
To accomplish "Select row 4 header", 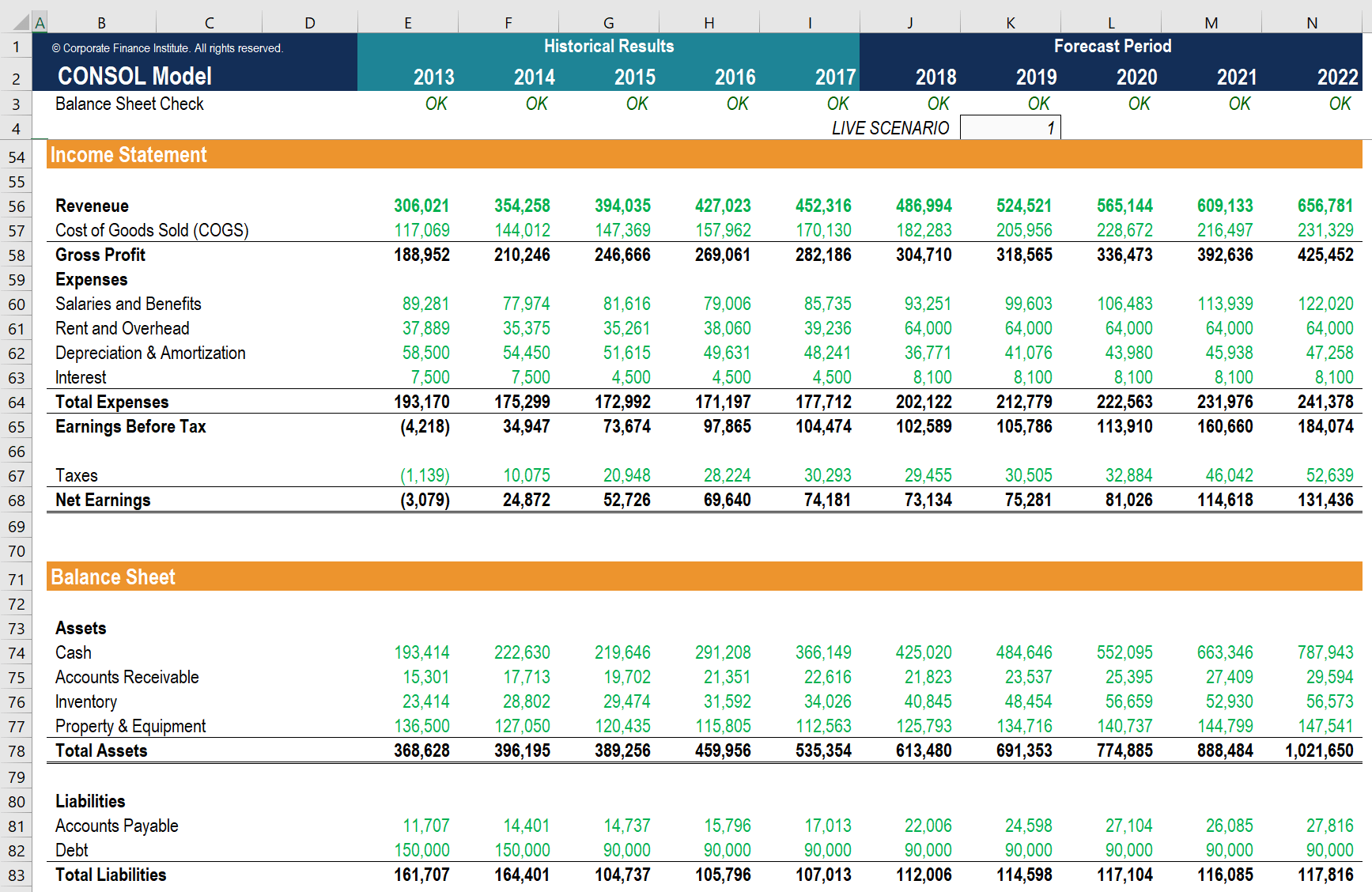I will click(x=16, y=128).
